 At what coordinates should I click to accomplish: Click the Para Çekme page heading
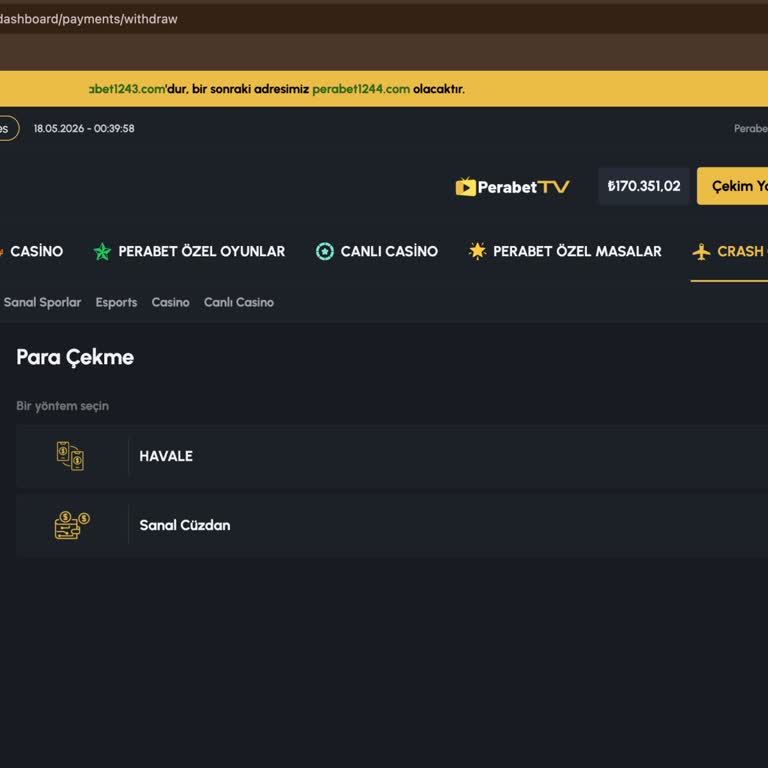(75, 357)
